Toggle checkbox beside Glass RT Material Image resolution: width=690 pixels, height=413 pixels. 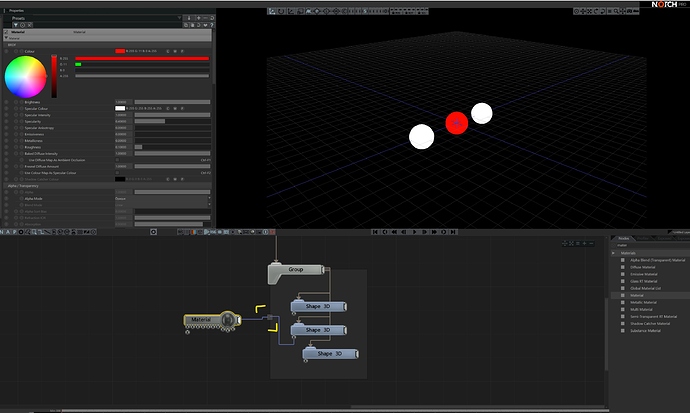tap(623, 281)
